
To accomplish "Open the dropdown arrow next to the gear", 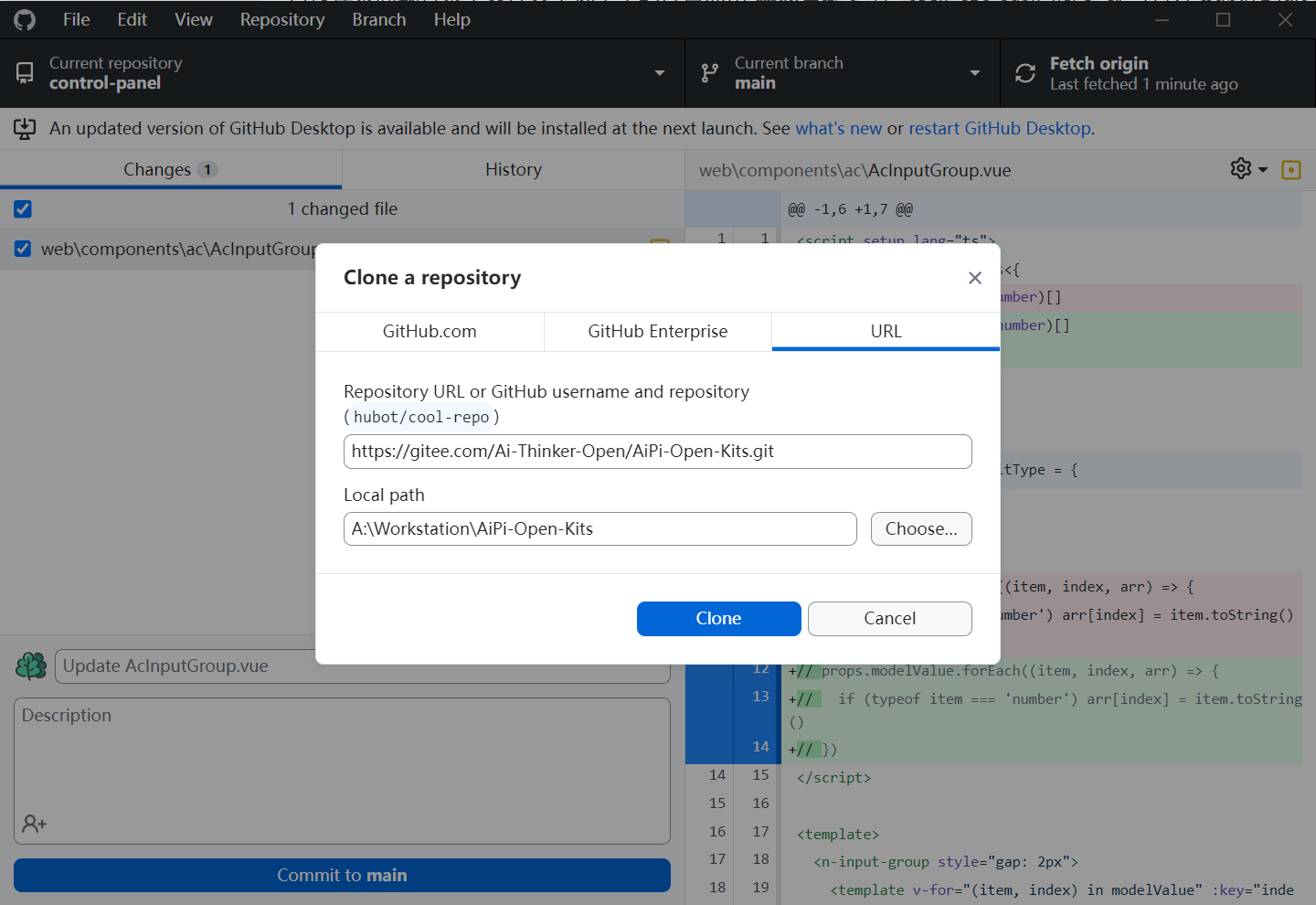I will [1263, 170].
